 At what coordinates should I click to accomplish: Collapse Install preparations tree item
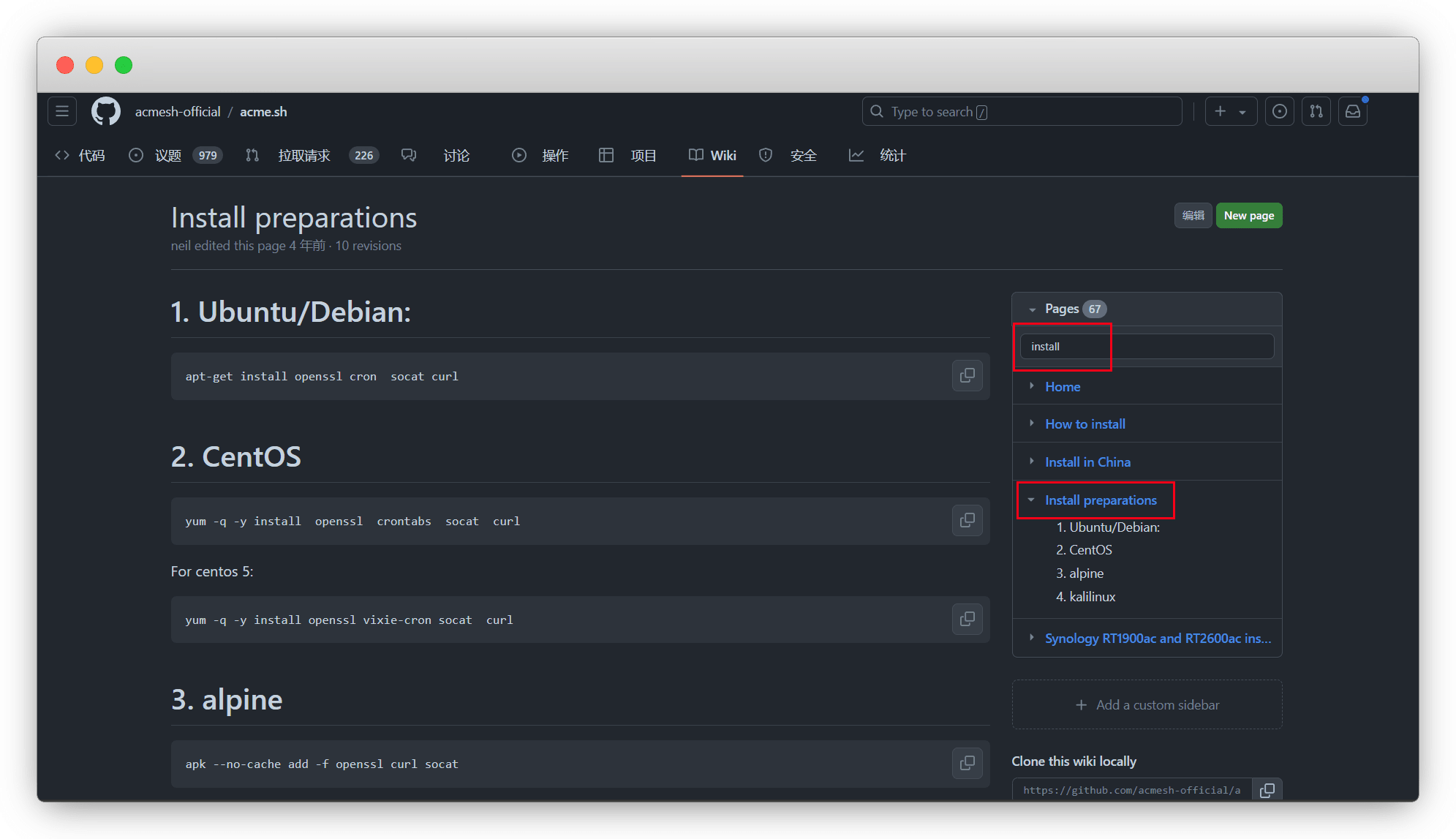1032,500
